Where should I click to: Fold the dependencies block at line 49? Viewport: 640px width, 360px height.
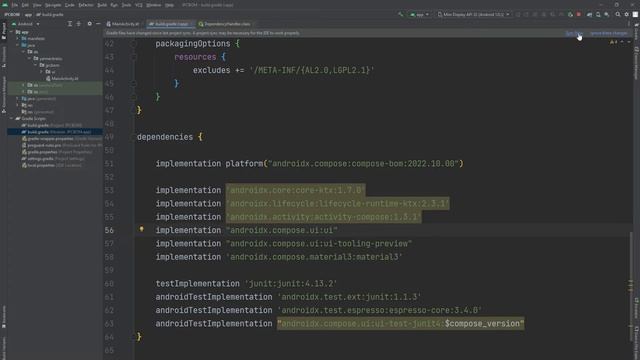pos(134,137)
